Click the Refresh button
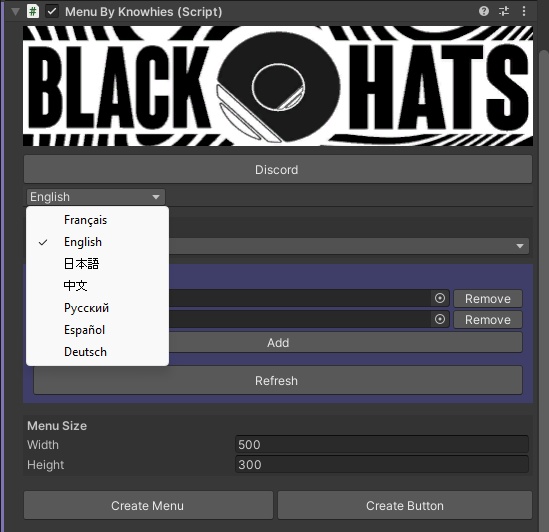The height and width of the screenshot is (532, 549). coord(278,380)
